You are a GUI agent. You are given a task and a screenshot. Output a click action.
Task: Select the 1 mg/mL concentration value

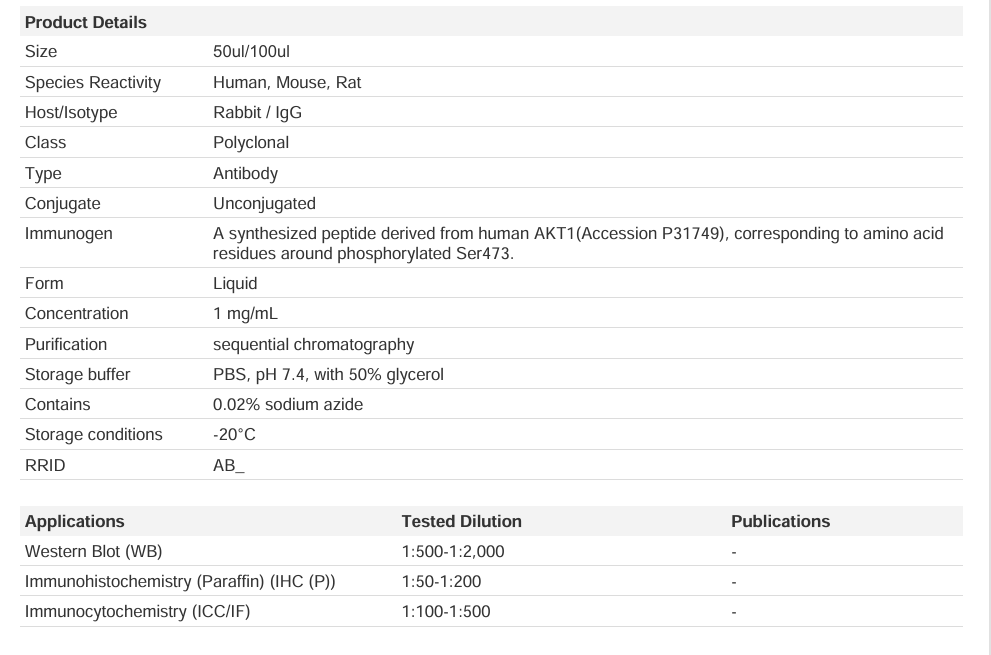point(245,314)
